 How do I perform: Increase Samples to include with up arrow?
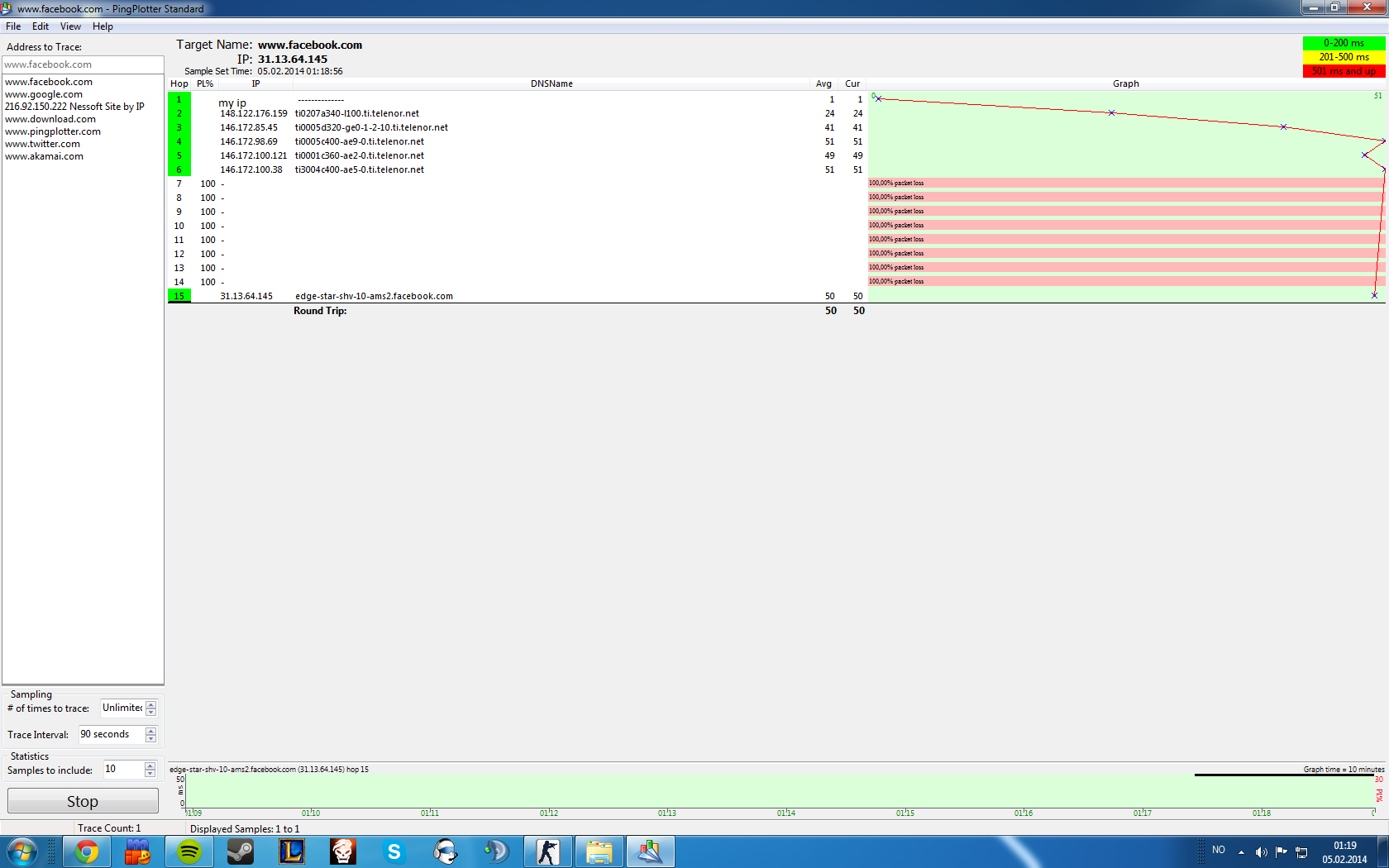click(x=150, y=765)
